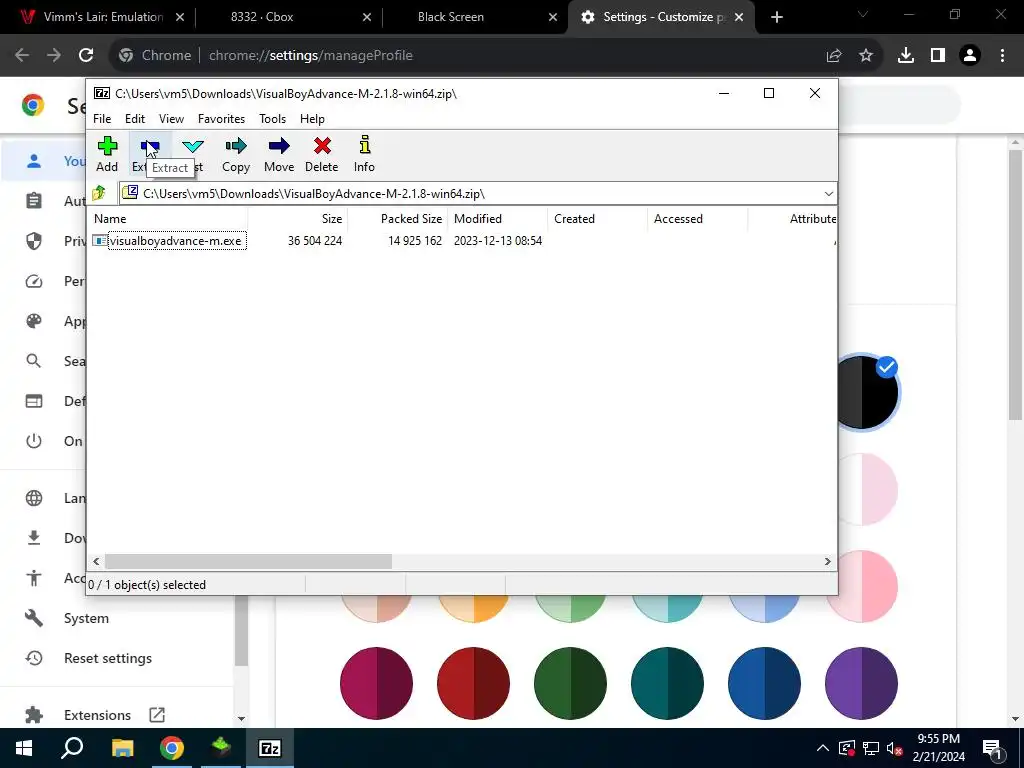
Task: Click the Add button in 7-Zip toolbar
Action: click(107, 154)
